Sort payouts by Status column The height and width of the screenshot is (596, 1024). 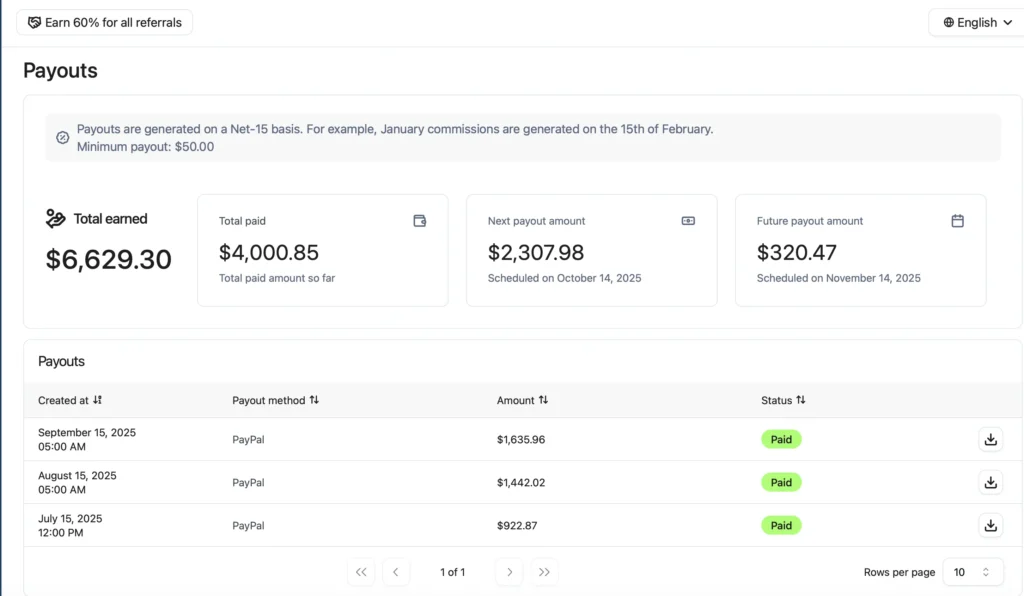point(801,400)
